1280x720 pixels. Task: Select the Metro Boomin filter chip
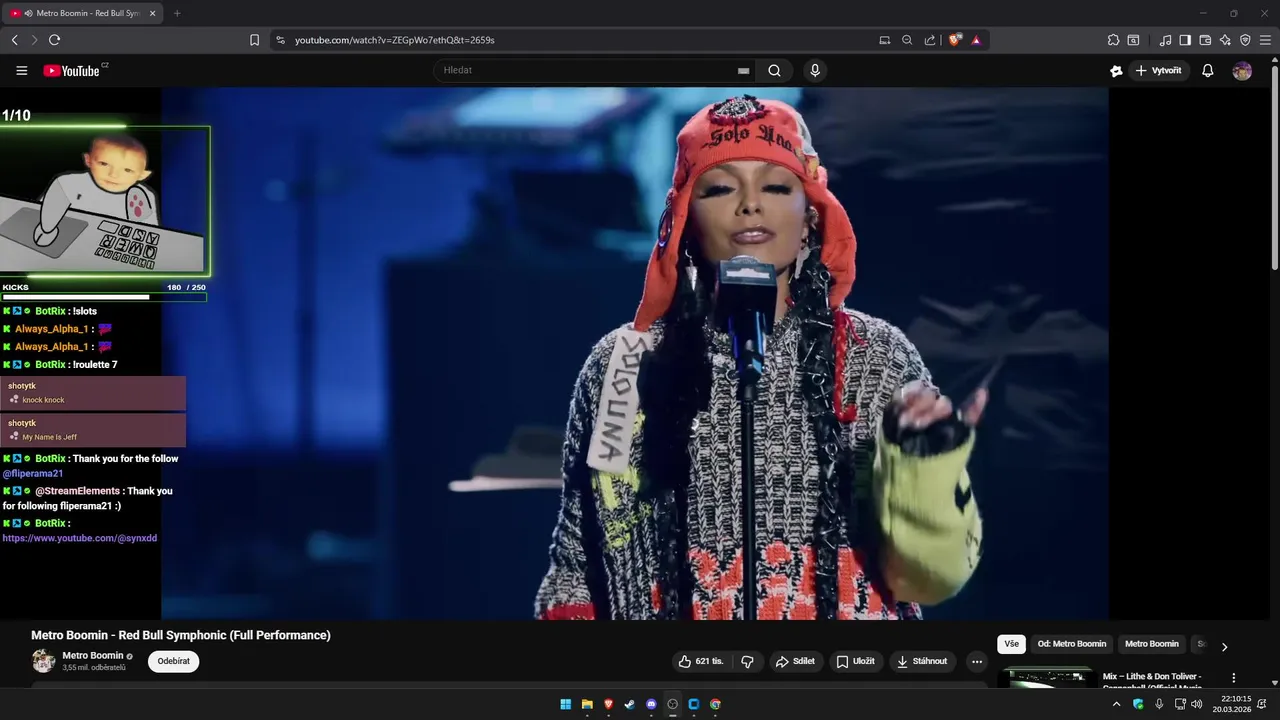pos(1152,644)
